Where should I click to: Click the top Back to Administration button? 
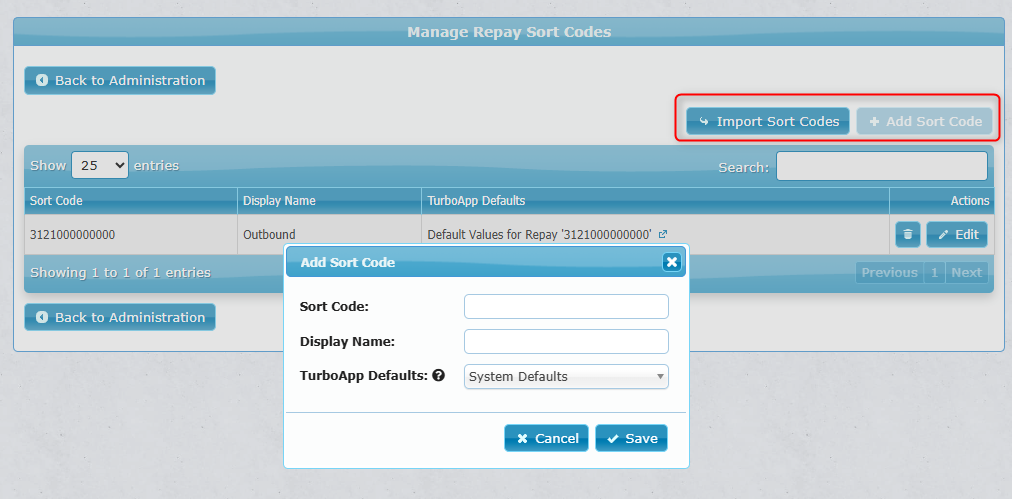click(x=120, y=81)
